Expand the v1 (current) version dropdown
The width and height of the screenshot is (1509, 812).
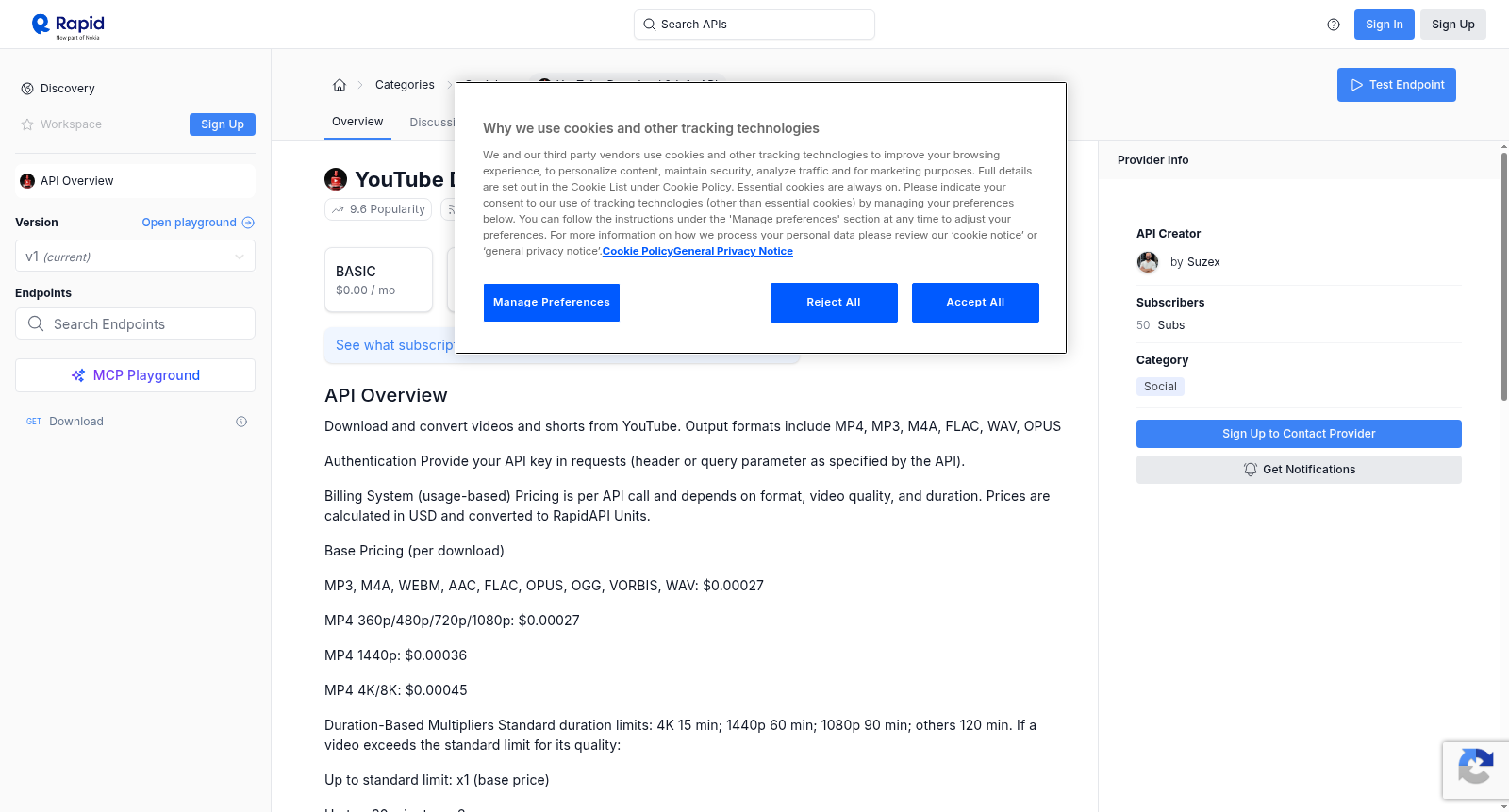pyautogui.click(x=240, y=257)
